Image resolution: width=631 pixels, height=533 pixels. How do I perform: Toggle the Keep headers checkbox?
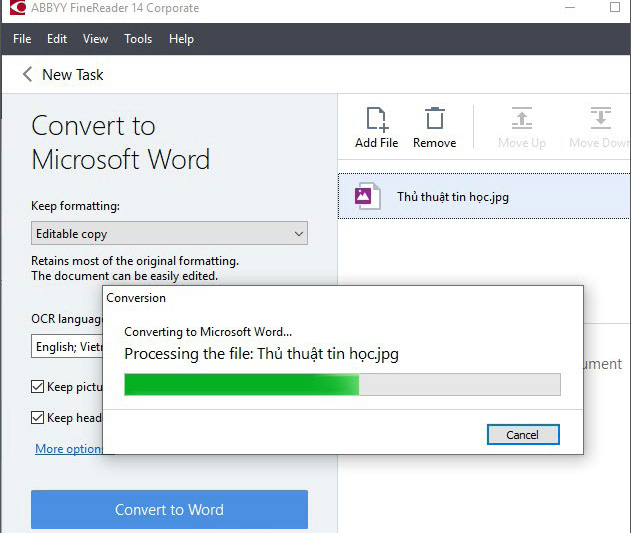[x=38, y=418]
